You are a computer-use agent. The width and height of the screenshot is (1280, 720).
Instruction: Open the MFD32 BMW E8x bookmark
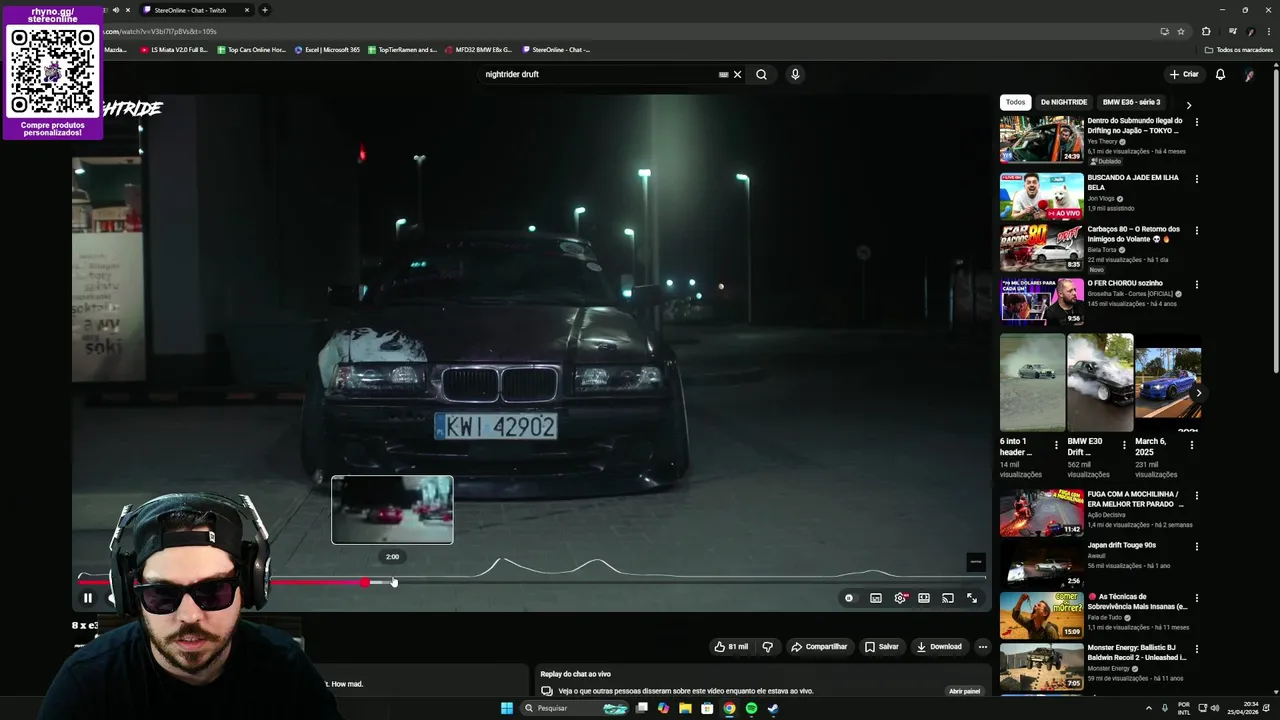click(x=478, y=49)
